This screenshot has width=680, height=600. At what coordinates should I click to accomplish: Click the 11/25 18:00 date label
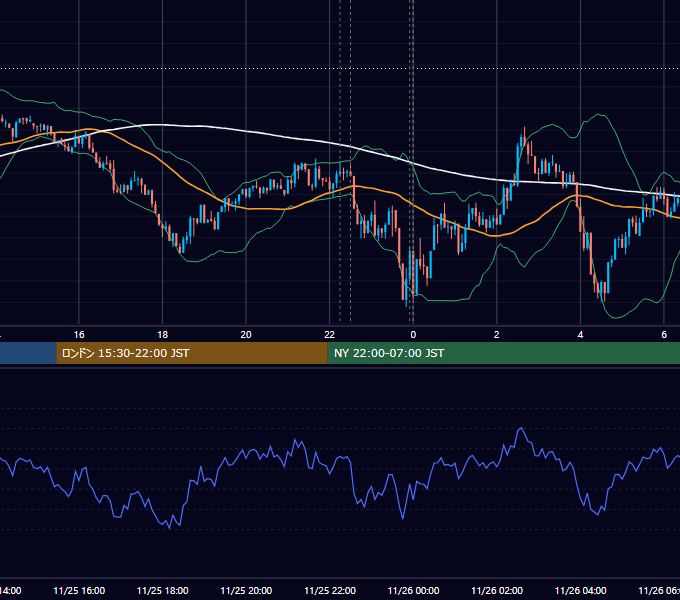[163, 591]
